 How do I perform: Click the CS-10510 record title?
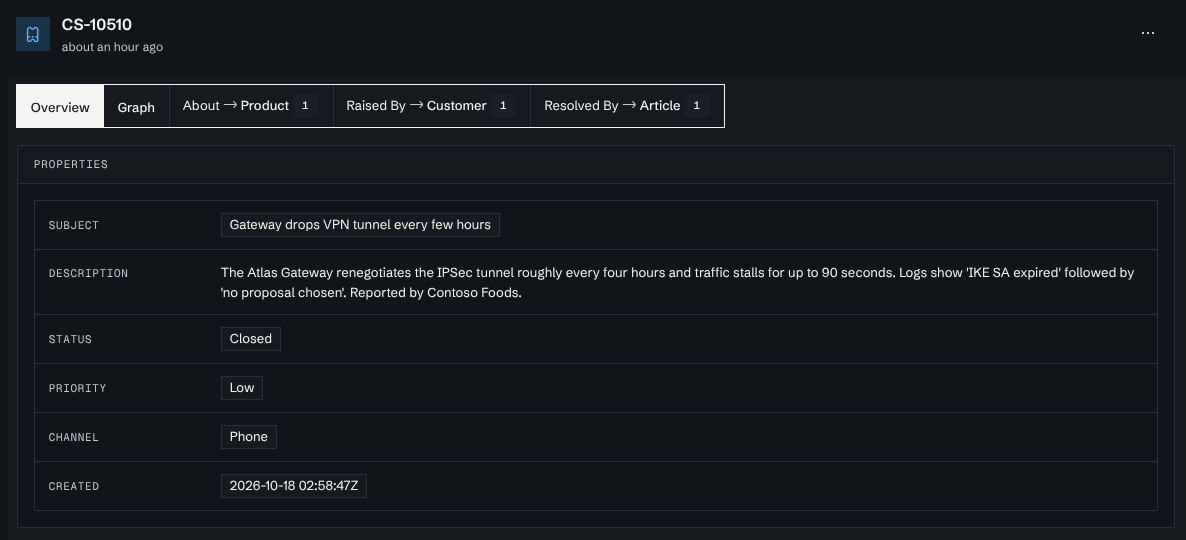97,24
